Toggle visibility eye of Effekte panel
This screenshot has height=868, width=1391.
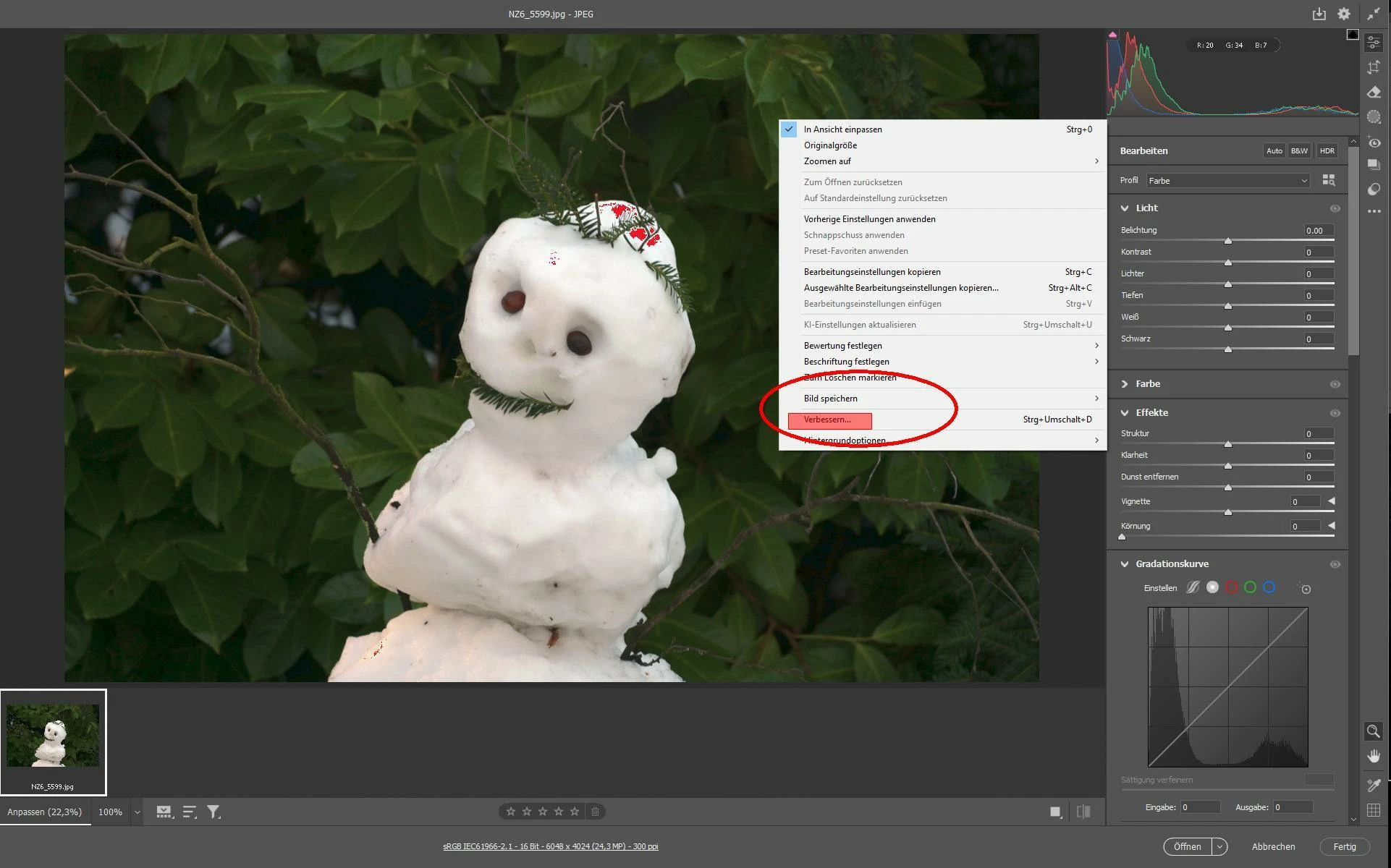tap(1335, 413)
